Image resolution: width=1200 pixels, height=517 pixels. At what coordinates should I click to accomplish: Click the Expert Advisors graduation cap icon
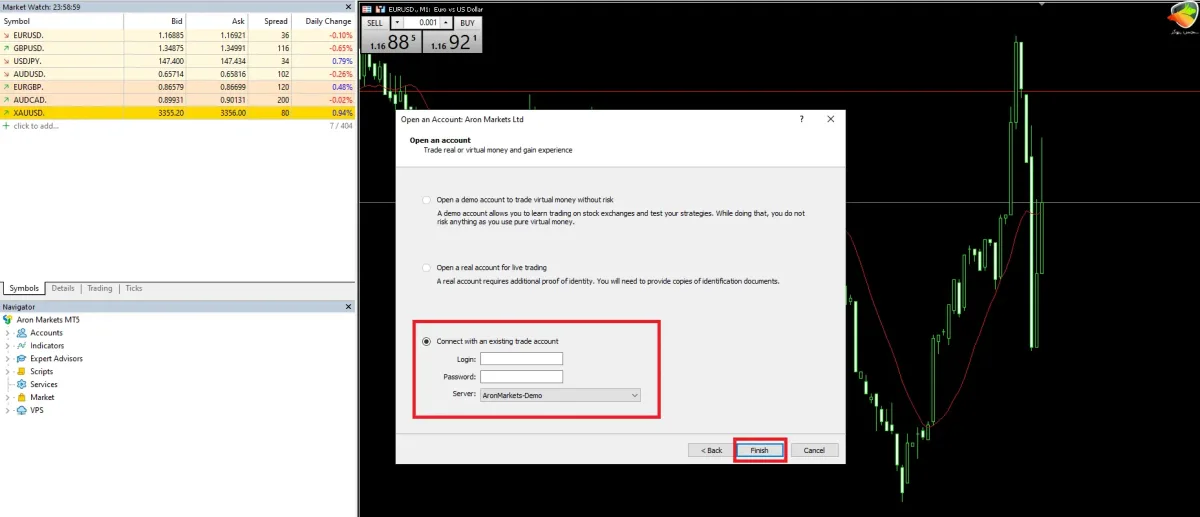pyautogui.click(x=22, y=359)
